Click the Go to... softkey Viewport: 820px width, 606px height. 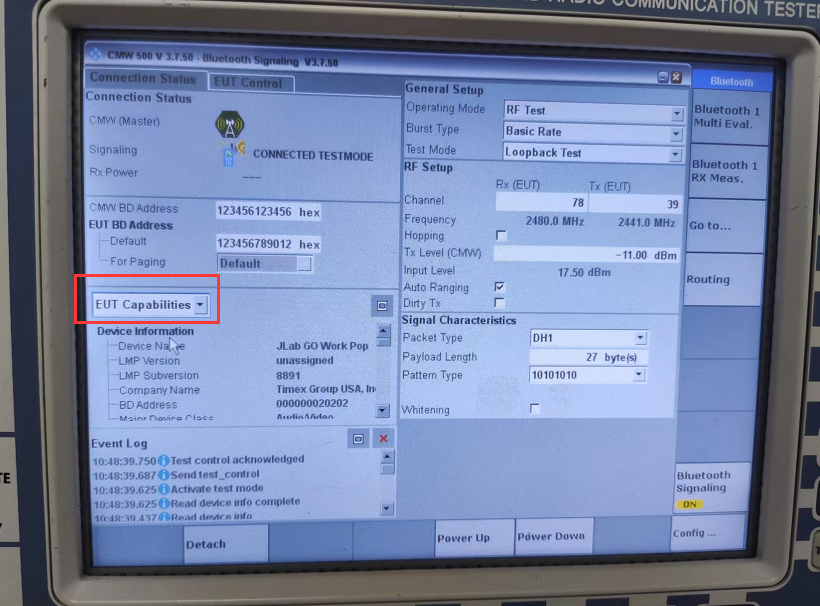coord(724,226)
